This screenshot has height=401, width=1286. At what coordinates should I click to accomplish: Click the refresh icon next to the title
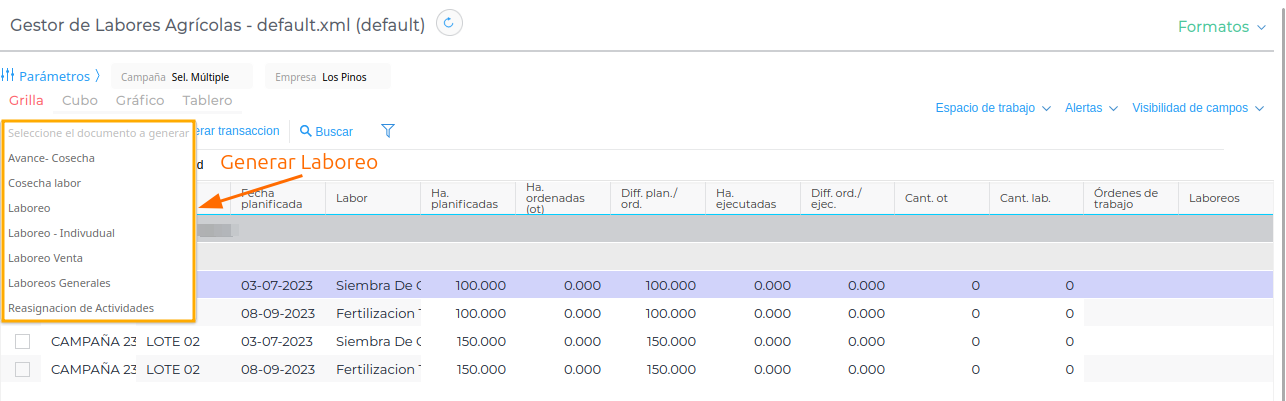pyautogui.click(x=449, y=23)
